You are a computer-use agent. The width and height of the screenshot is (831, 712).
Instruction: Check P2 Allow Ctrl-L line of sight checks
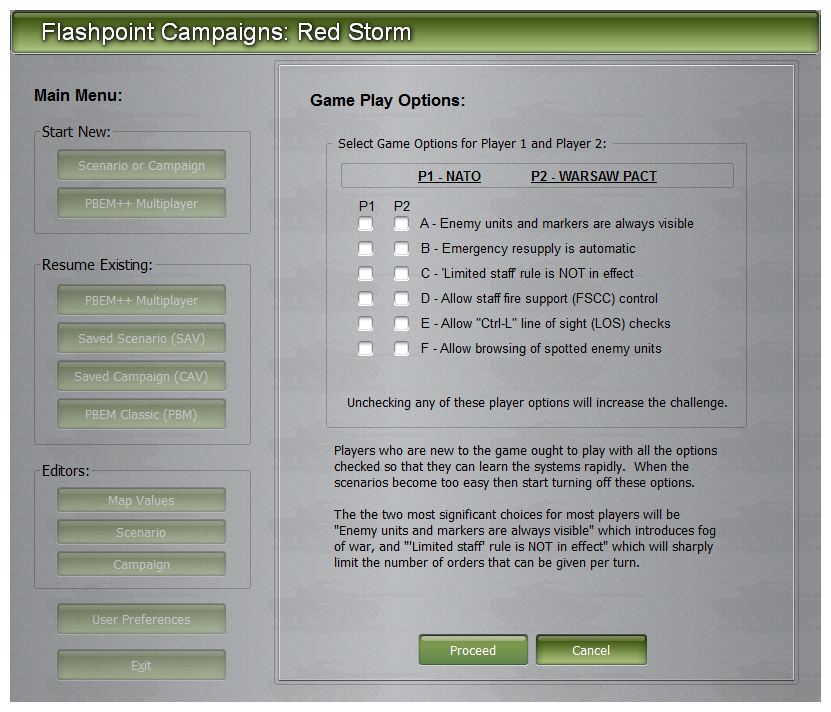(401, 323)
